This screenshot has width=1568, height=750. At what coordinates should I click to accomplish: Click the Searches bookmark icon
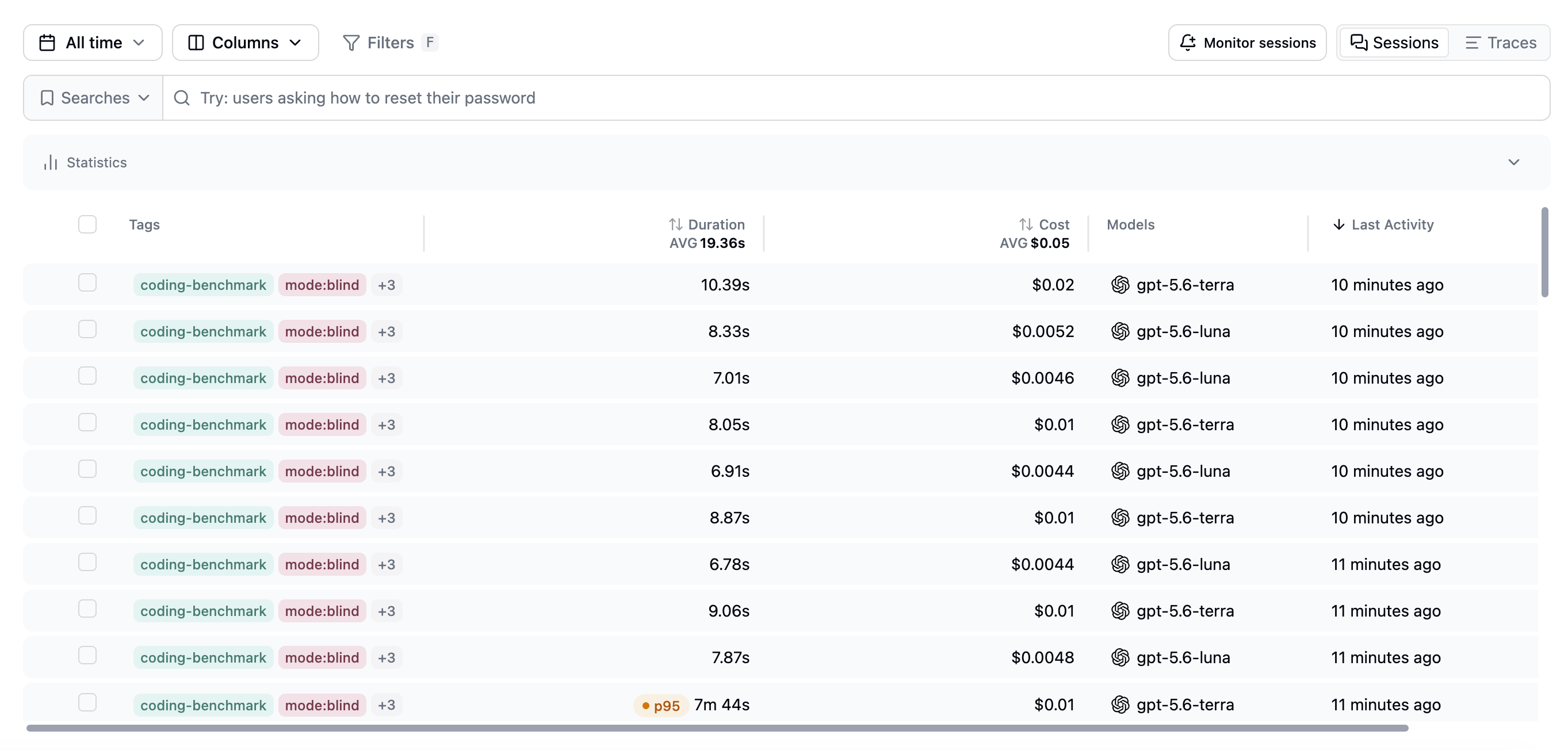pos(47,98)
